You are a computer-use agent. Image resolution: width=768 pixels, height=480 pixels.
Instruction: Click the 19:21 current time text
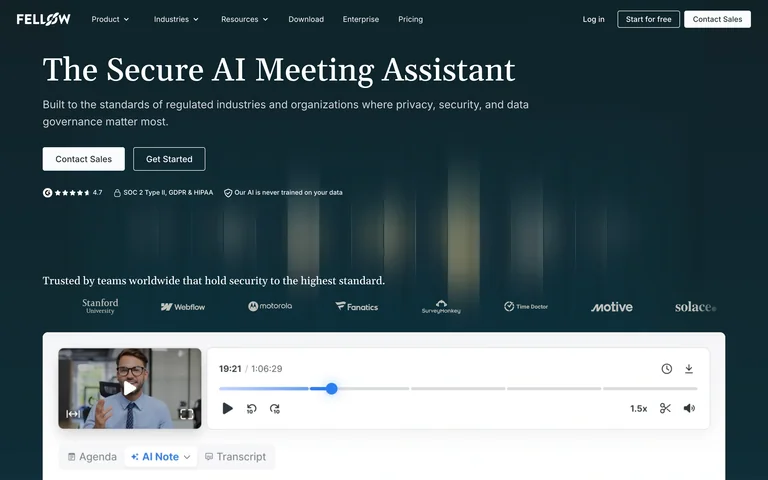(x=230, y=369)
